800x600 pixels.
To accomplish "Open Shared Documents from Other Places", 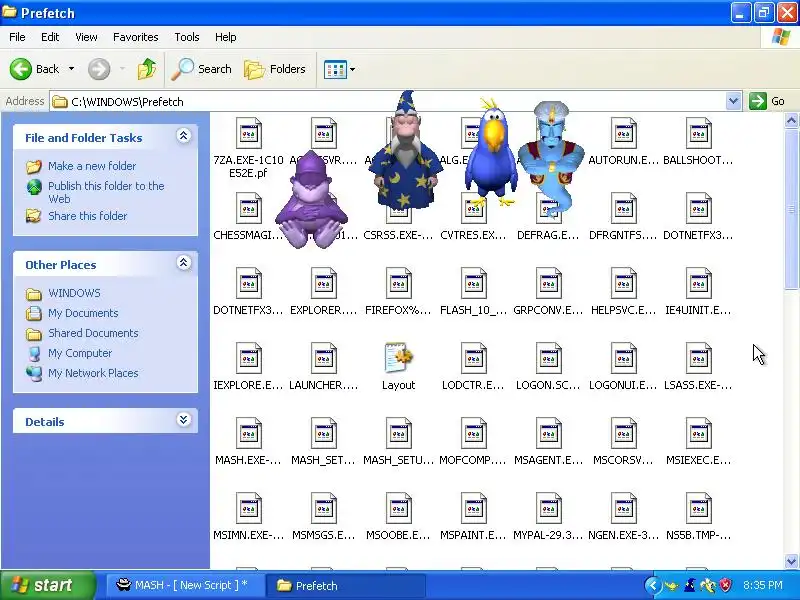I will pyautogui.click(x=93, y=333).
